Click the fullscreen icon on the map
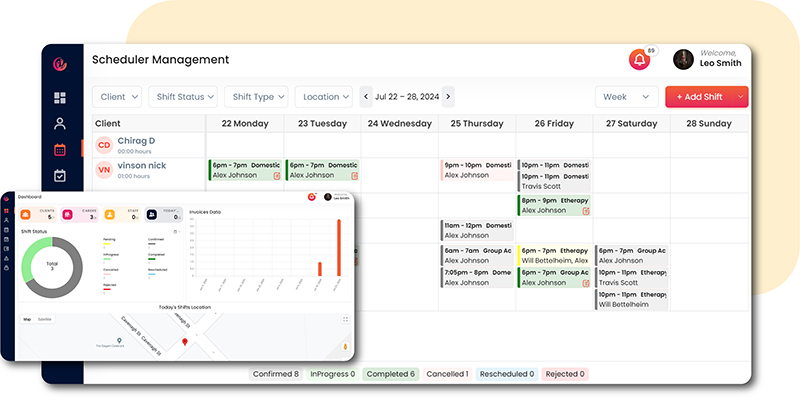800x404 pixels. pyautogui.click(x=345, y=320)
